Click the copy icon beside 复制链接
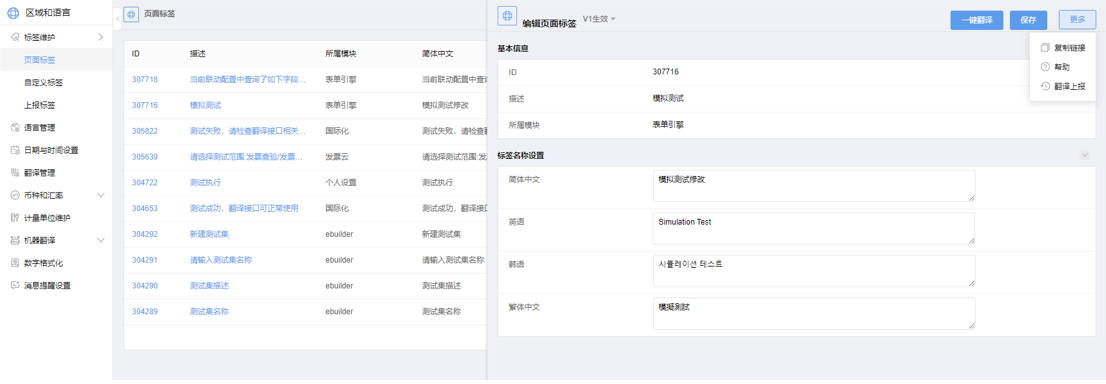The image size is (1106, 384). (x=1045, y=48)
